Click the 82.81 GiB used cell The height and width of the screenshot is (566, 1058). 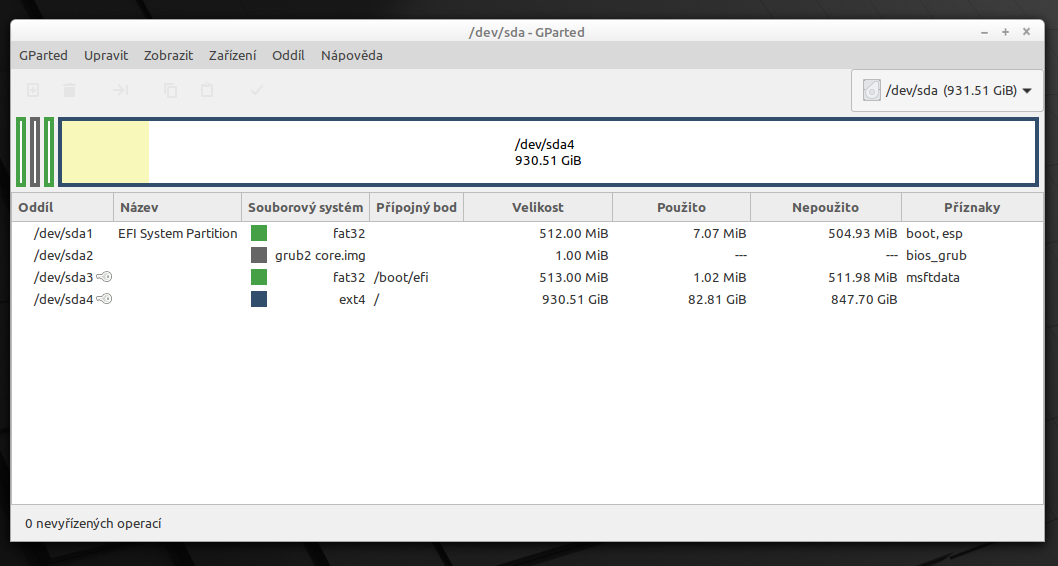[717, 300]
